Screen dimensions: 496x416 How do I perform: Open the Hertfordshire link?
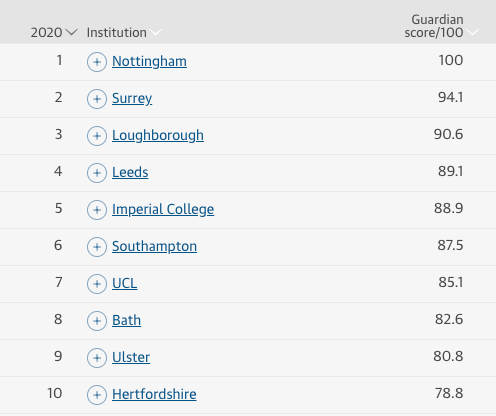(x=154, y=394)
